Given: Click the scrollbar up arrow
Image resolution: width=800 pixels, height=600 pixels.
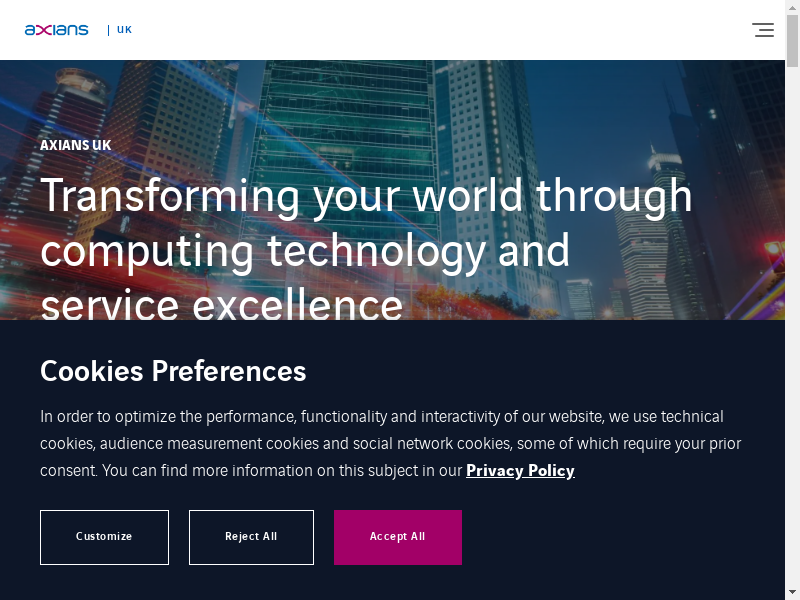Looking at the screenshot, I should coord(792,7).
